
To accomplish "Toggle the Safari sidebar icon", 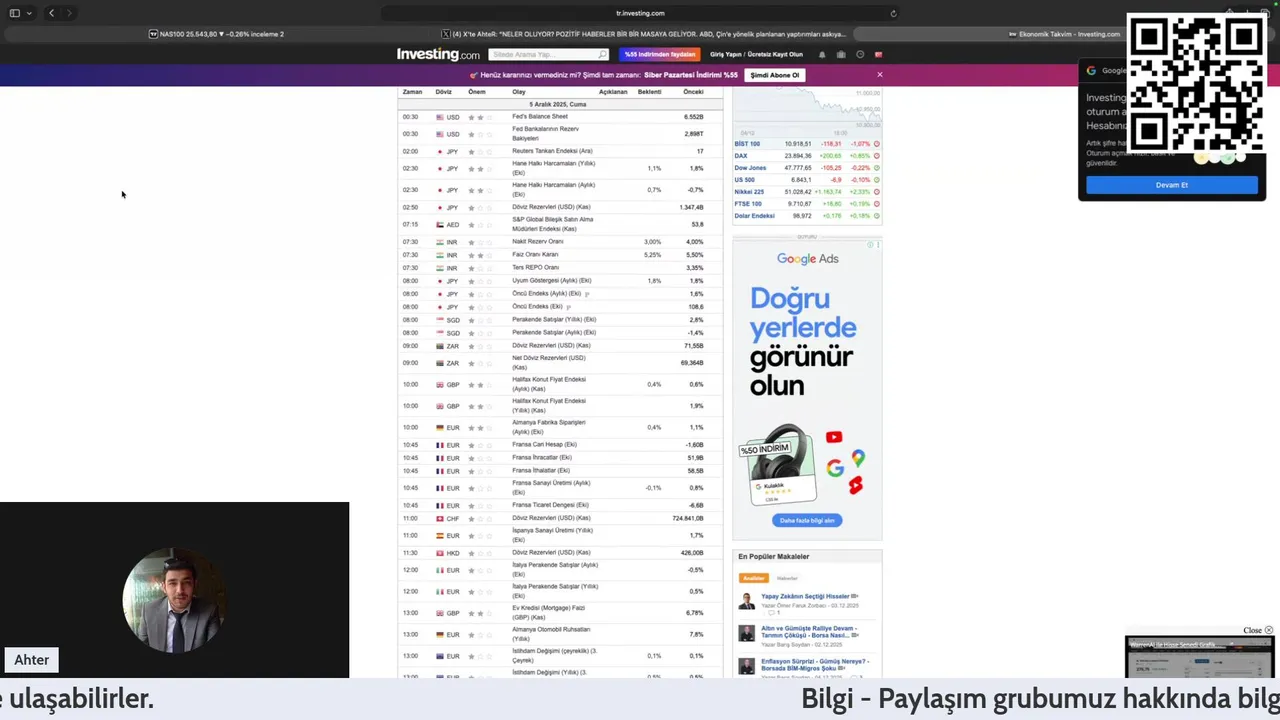I will coord(14,13).
